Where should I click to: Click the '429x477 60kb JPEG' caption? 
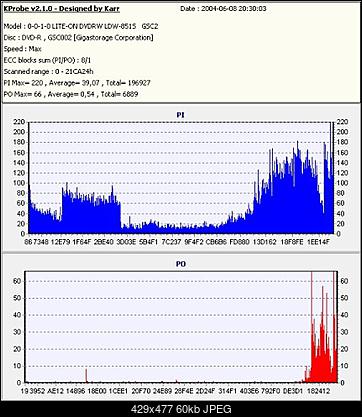click(x=181, y=409)
